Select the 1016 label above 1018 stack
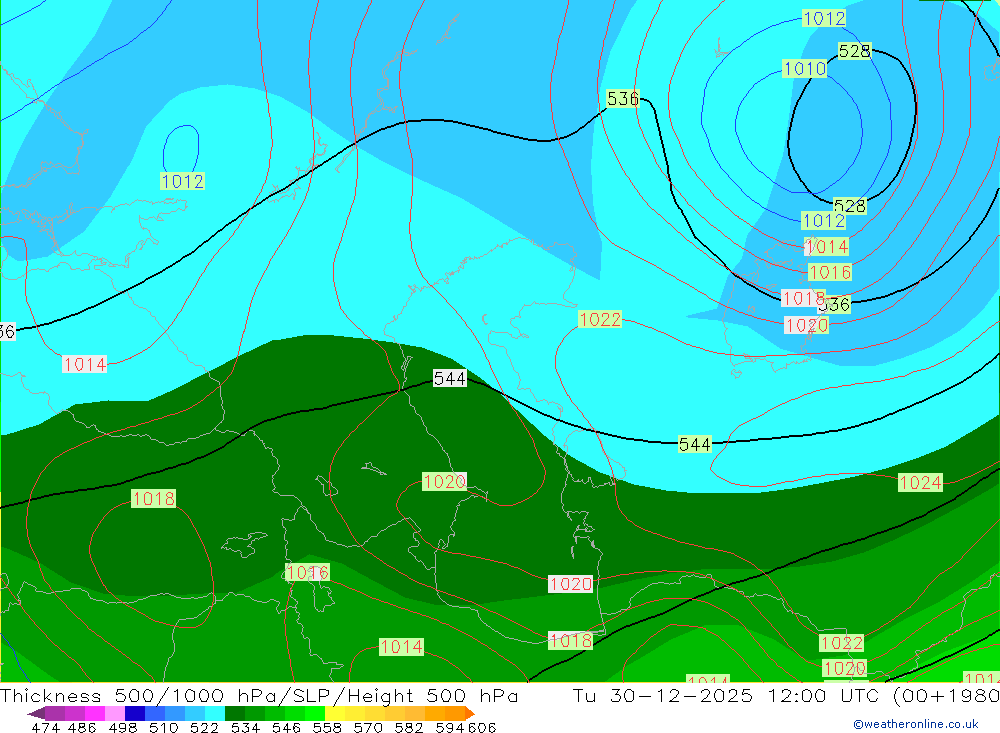Viewport: 1000px width, 733px height. [x=830, y=272]
